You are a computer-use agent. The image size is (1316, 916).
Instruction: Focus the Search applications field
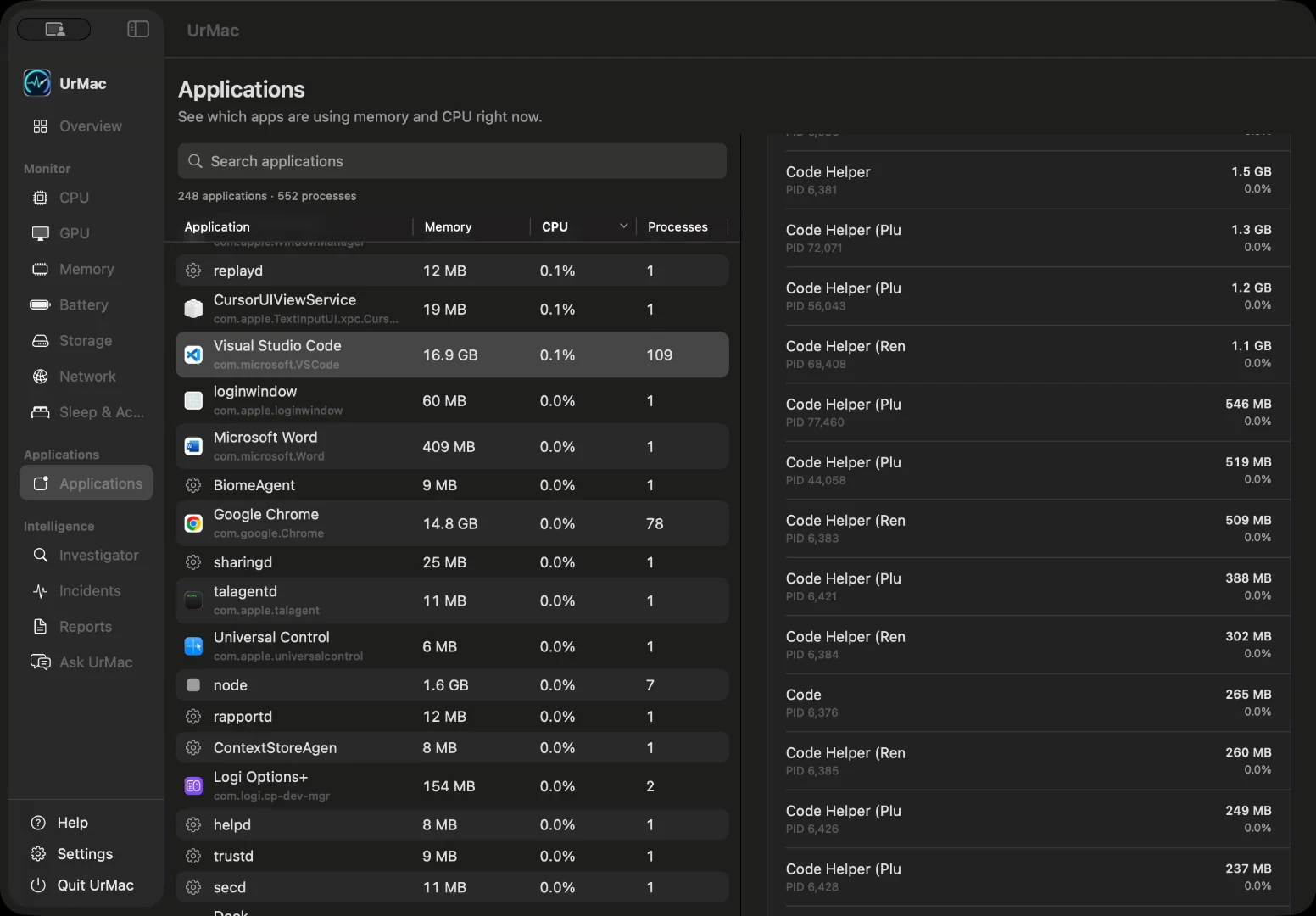[x=452, y=161]
